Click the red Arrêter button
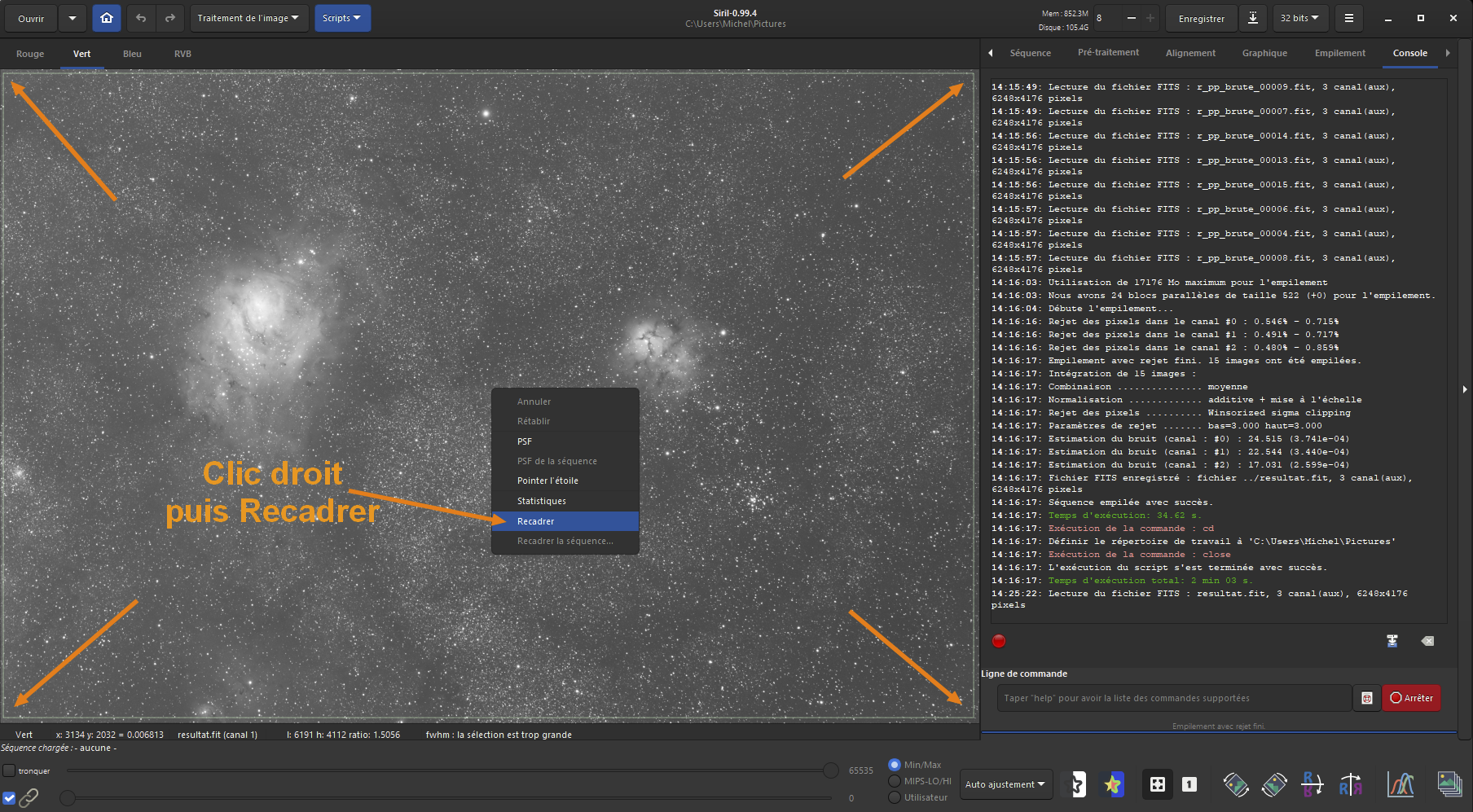The image size is (1473, 812). tap(1411, 698)
